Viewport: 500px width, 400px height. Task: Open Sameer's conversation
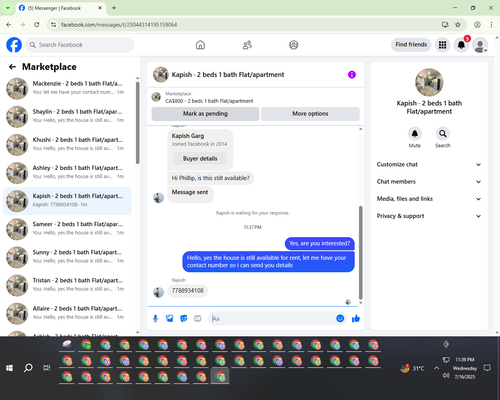point(67,229)
